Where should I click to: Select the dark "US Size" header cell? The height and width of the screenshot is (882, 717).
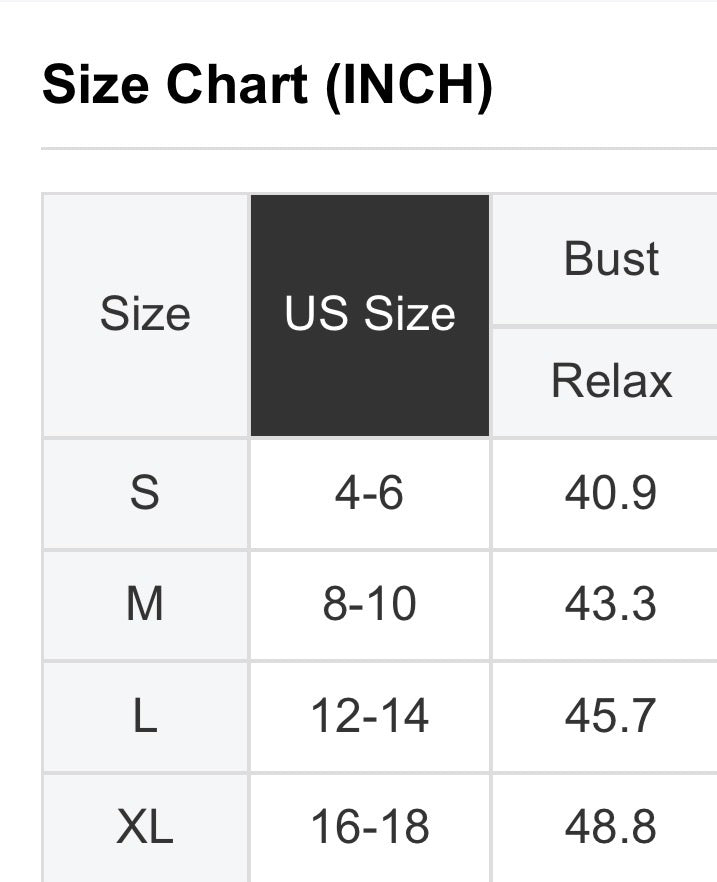[370, 315]
